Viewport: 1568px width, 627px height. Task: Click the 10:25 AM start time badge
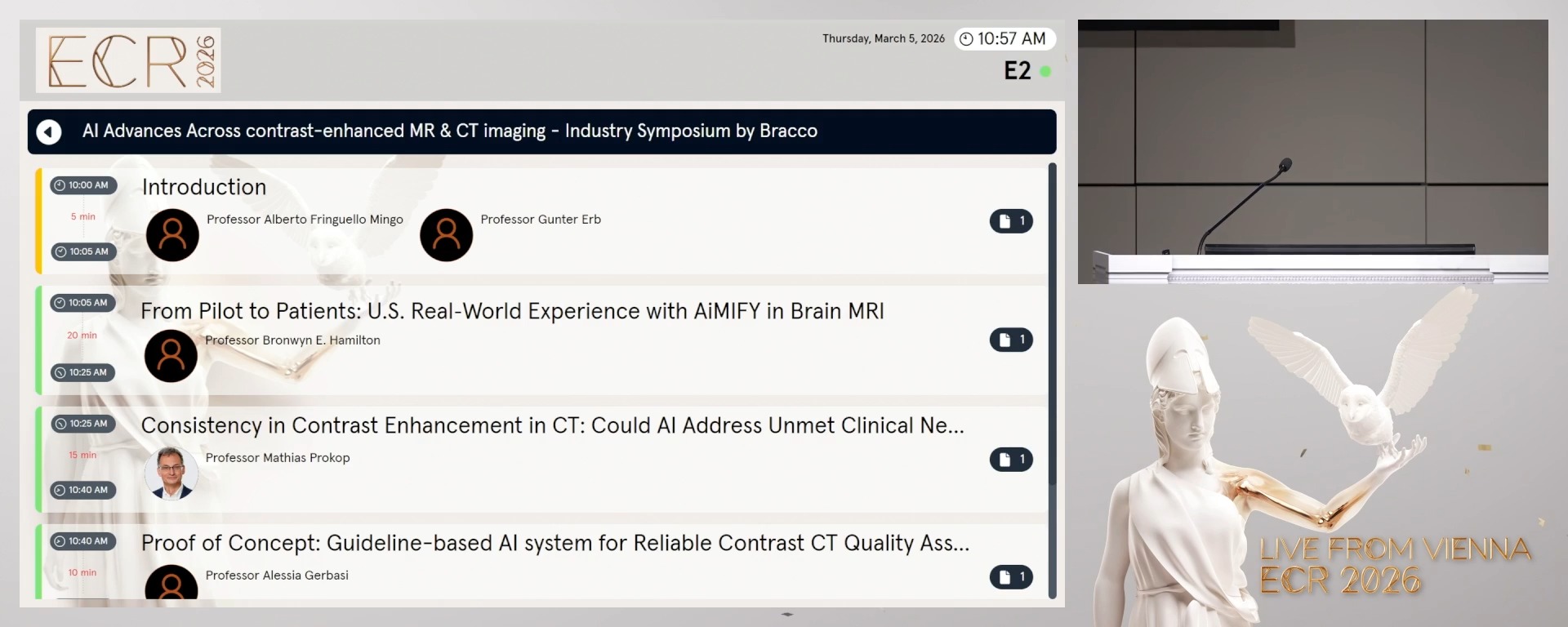[x=82, y=424]
